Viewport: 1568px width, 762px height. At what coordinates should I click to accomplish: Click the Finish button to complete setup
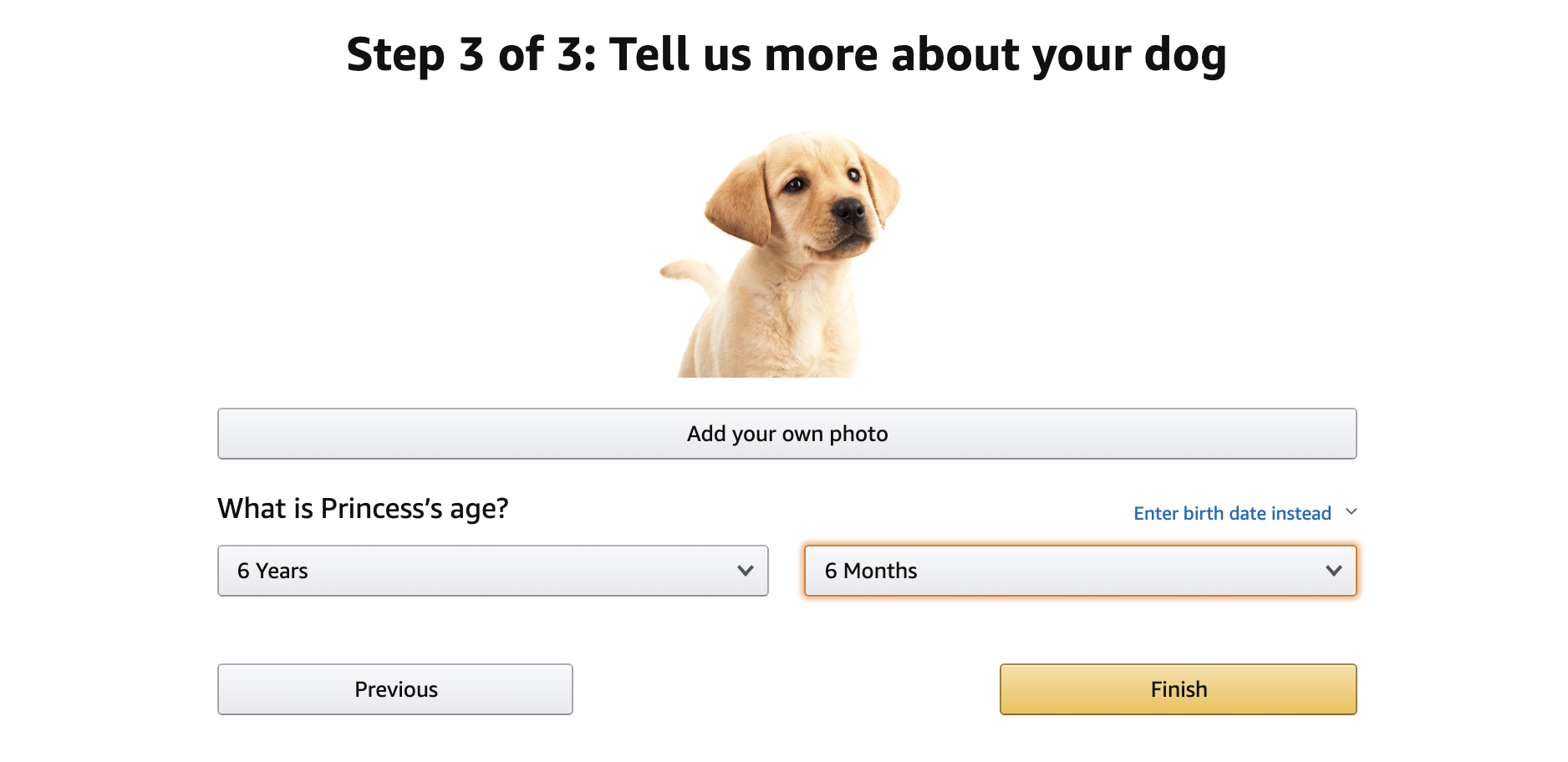tap(1178, 689)
